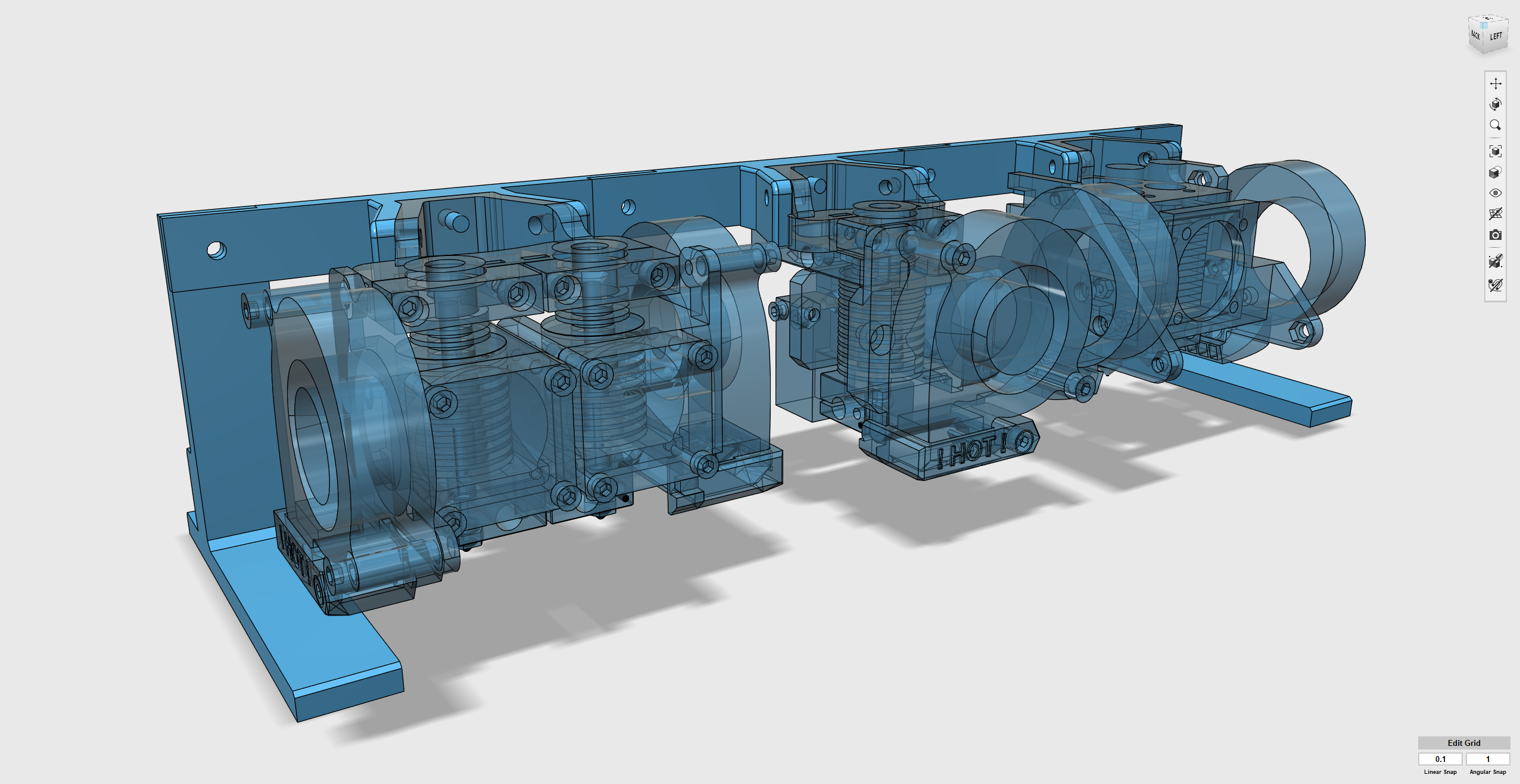
Task: Click the Edit Grid button
Action: click(1463, 743)
